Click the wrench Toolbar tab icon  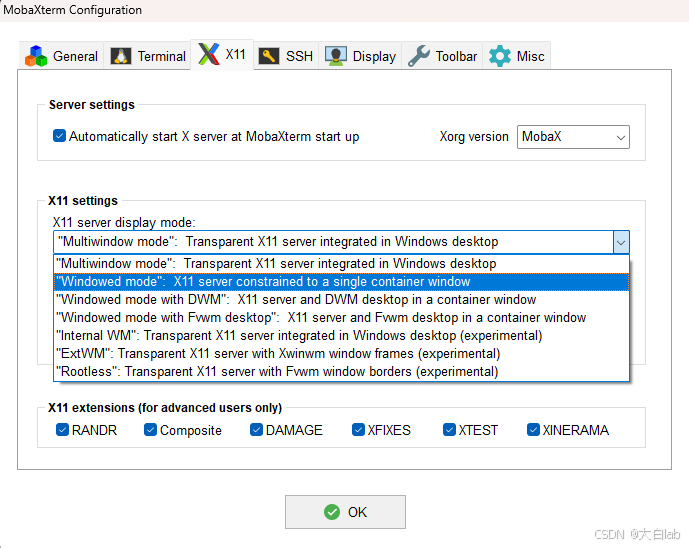tap(419, 56)
